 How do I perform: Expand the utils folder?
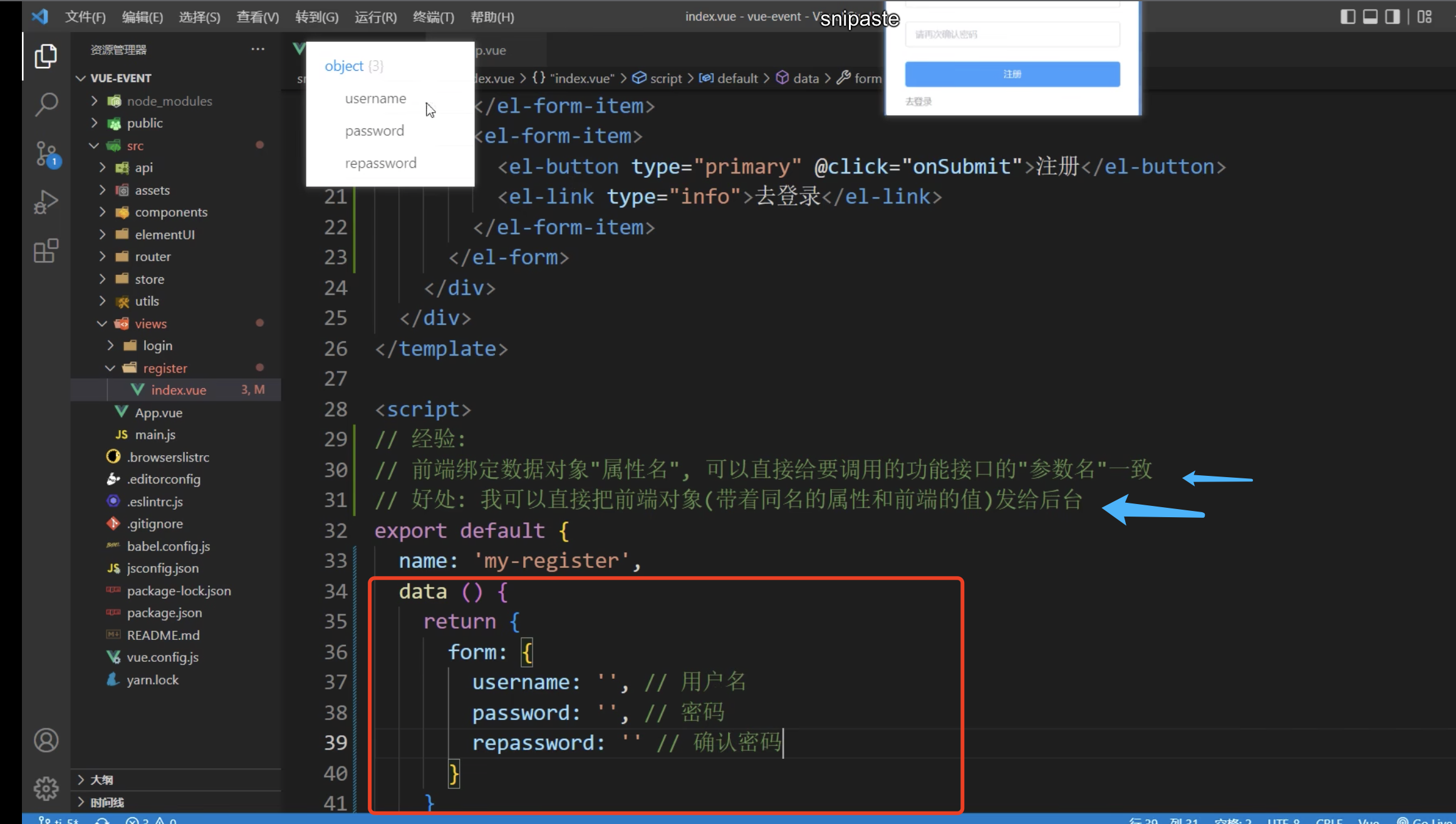[175, 301]
